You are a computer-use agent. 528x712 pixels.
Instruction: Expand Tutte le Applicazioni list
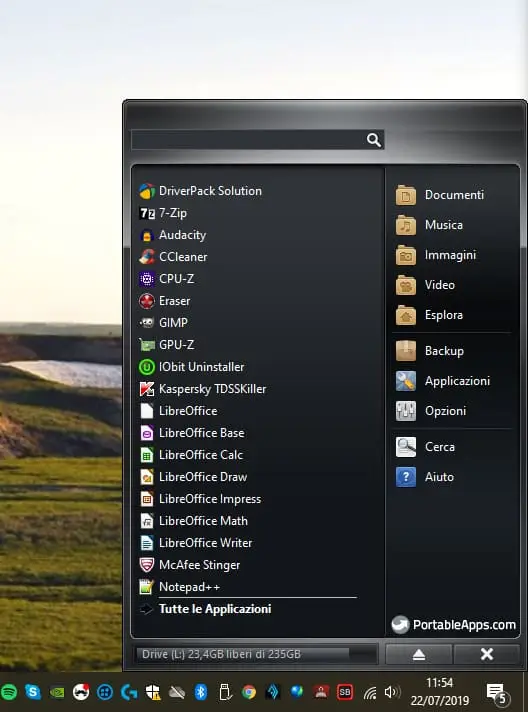point(205,609)
